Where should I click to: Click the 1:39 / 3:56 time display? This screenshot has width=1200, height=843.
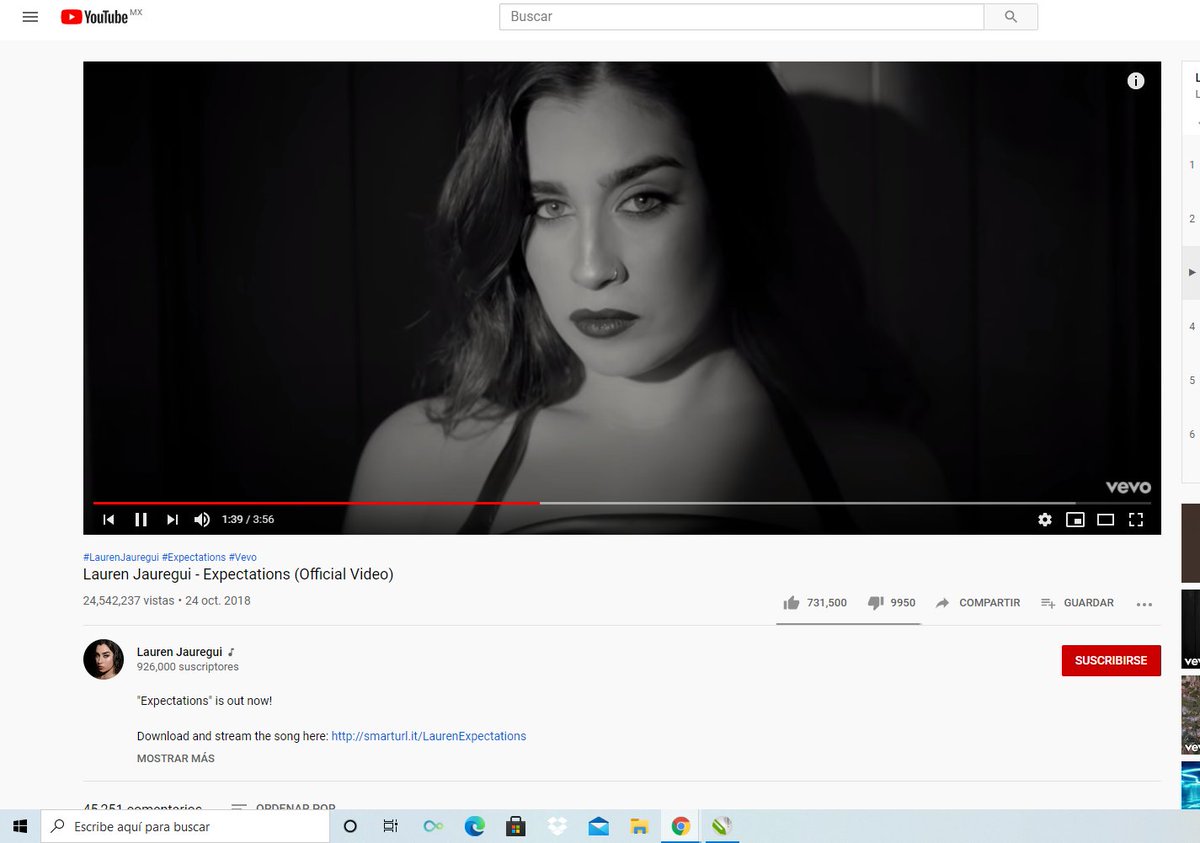tap(248, 520)
